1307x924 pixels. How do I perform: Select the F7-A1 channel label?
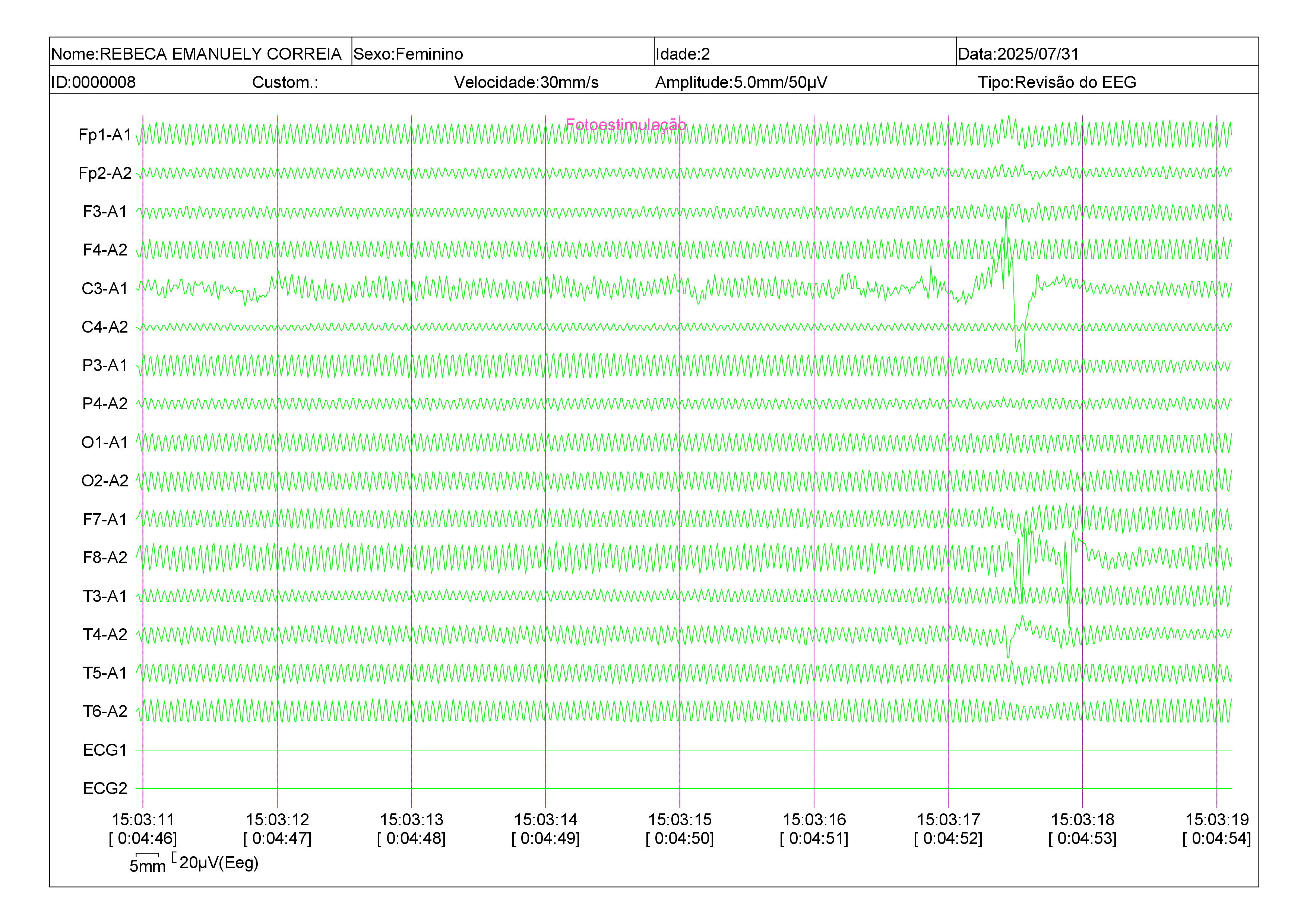pyautogui.click(x=105, y=519)
